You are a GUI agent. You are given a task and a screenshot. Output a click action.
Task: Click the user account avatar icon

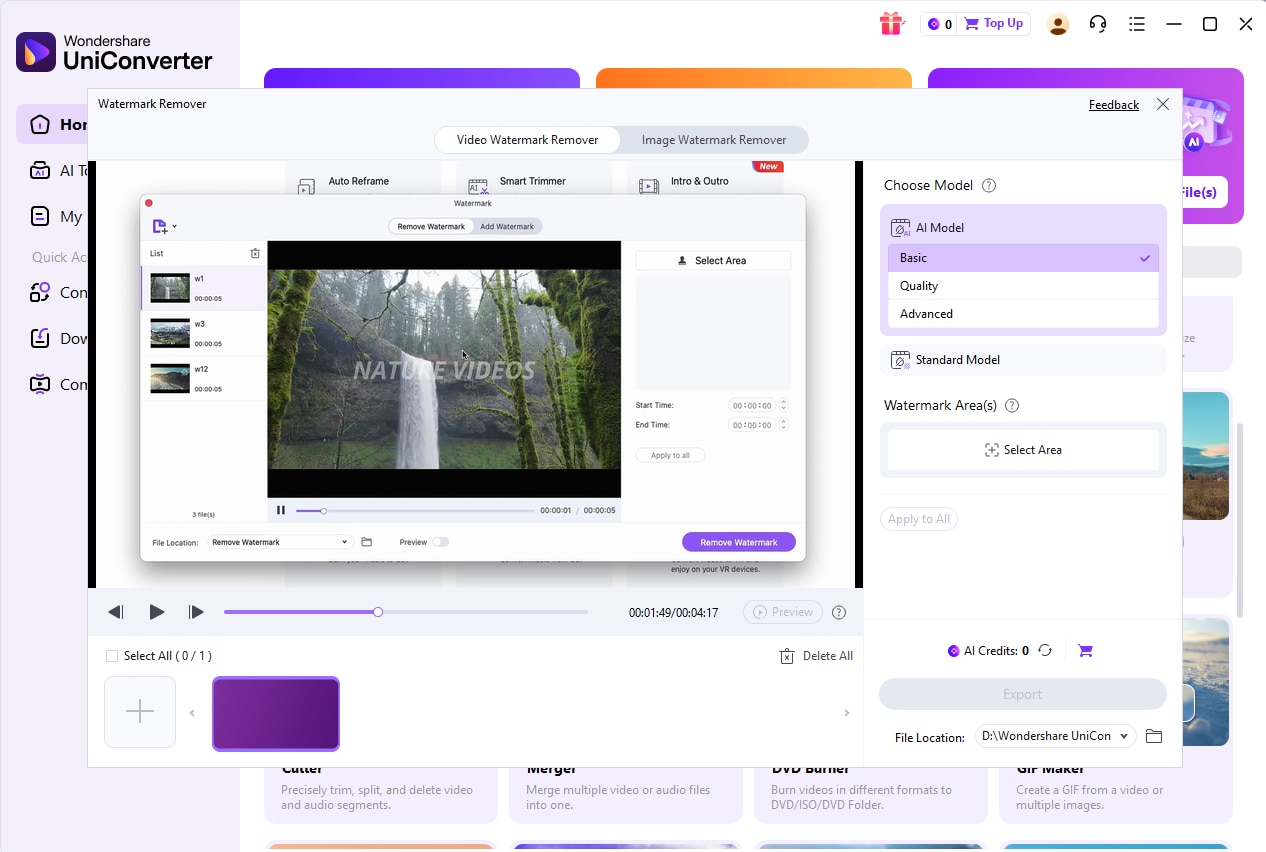pyautogui.click(x=1058, y=23)
